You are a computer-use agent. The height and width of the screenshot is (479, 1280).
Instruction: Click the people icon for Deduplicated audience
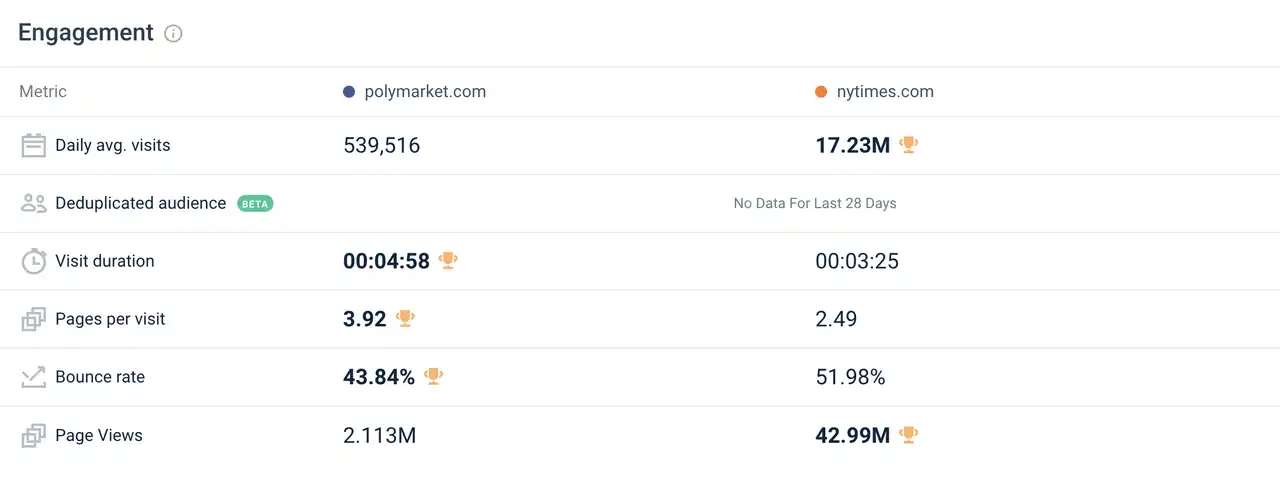(x=34, y=204)
